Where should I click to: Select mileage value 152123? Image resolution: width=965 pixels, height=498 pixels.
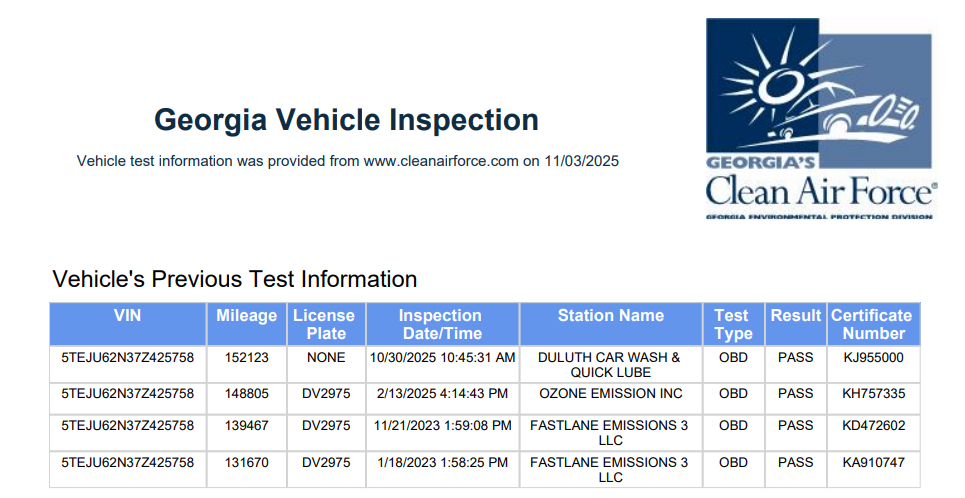(247, 357)
